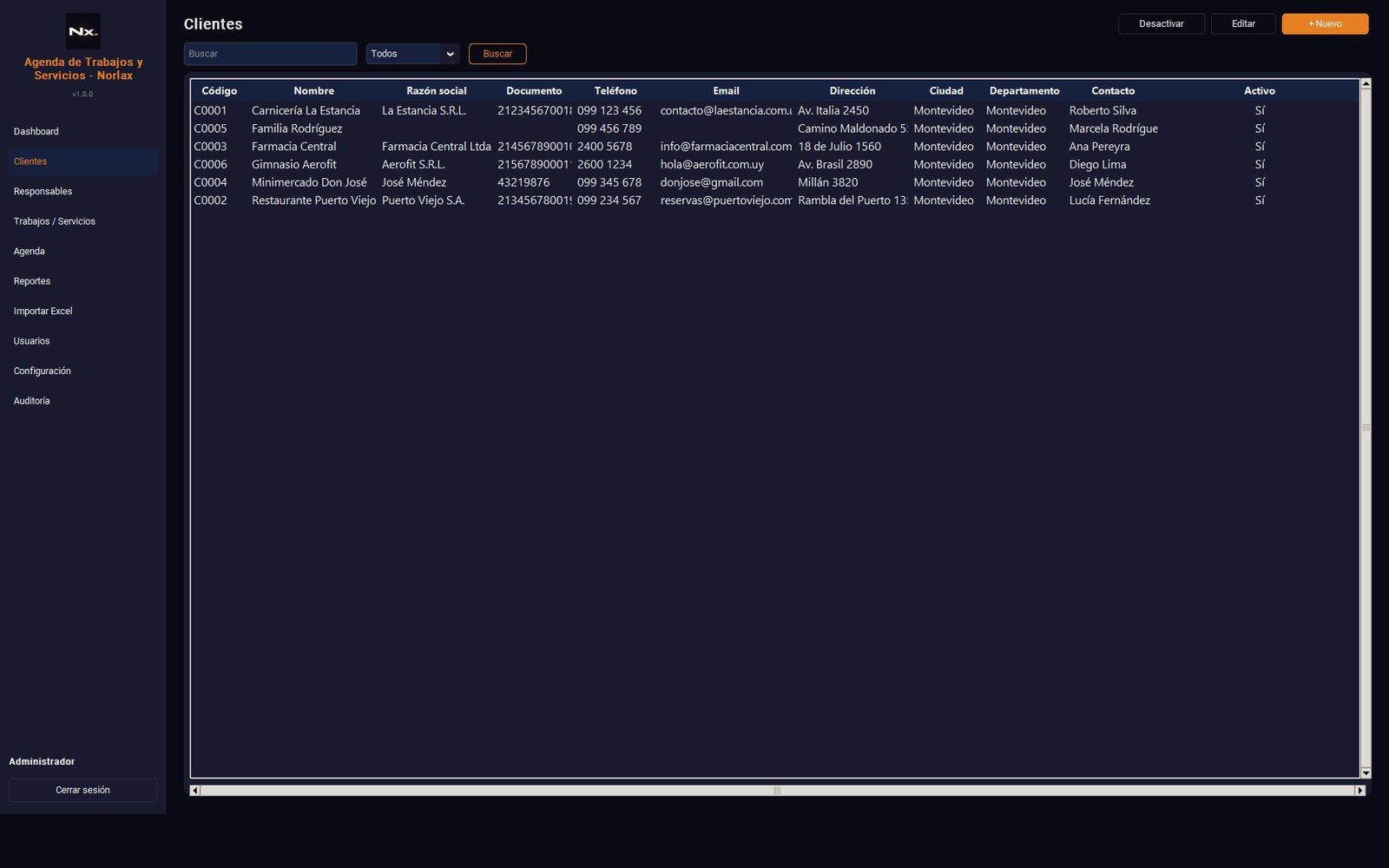The height and width of the screenshot is (868, 1389).
Task: Open the Todos filter dropdown
Action: [412, 54]
